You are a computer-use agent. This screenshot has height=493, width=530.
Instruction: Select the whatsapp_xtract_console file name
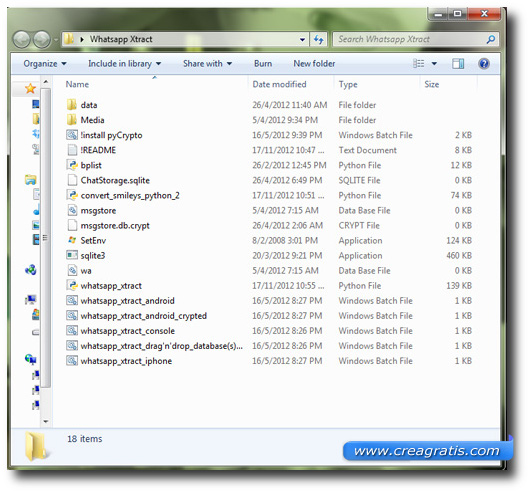click(127, 330)
